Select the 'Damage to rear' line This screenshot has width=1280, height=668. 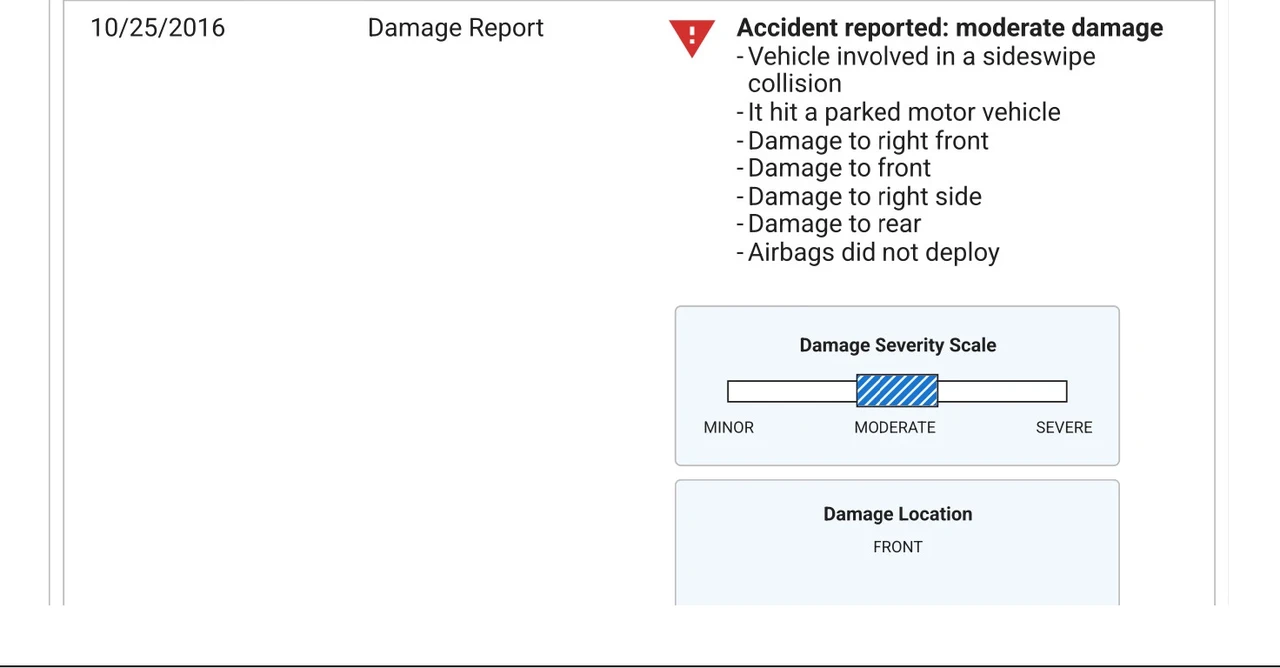click(x=829, y=224)
